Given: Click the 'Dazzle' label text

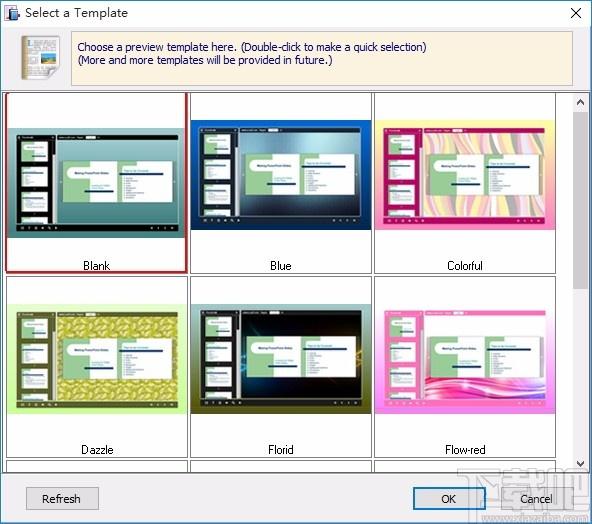Looking at the screenshot, I should 97,450.
